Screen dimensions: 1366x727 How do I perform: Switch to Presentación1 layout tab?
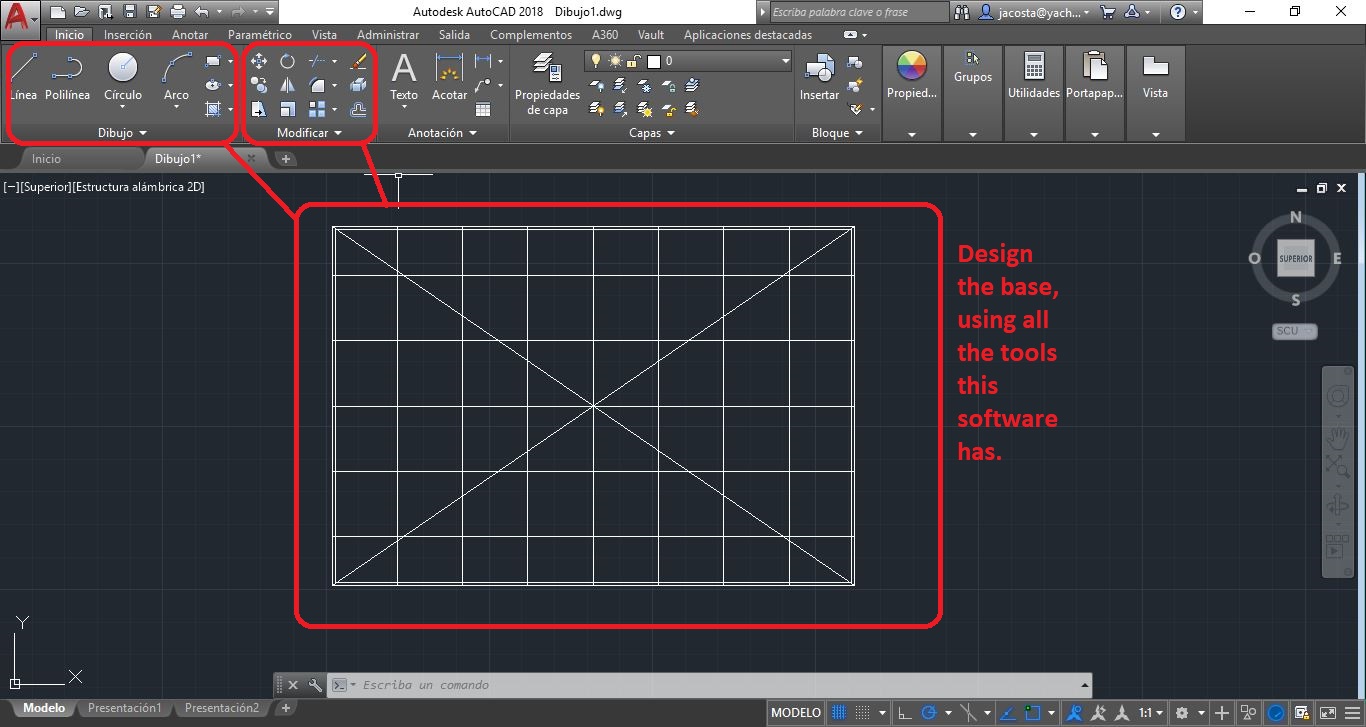pos(124,708)
